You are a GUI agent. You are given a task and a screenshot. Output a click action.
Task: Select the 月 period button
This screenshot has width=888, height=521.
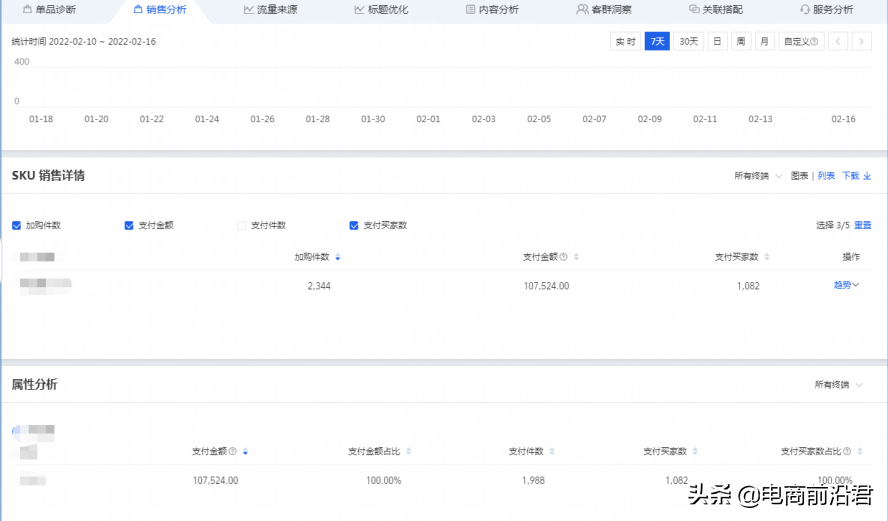tap(765, 41)
